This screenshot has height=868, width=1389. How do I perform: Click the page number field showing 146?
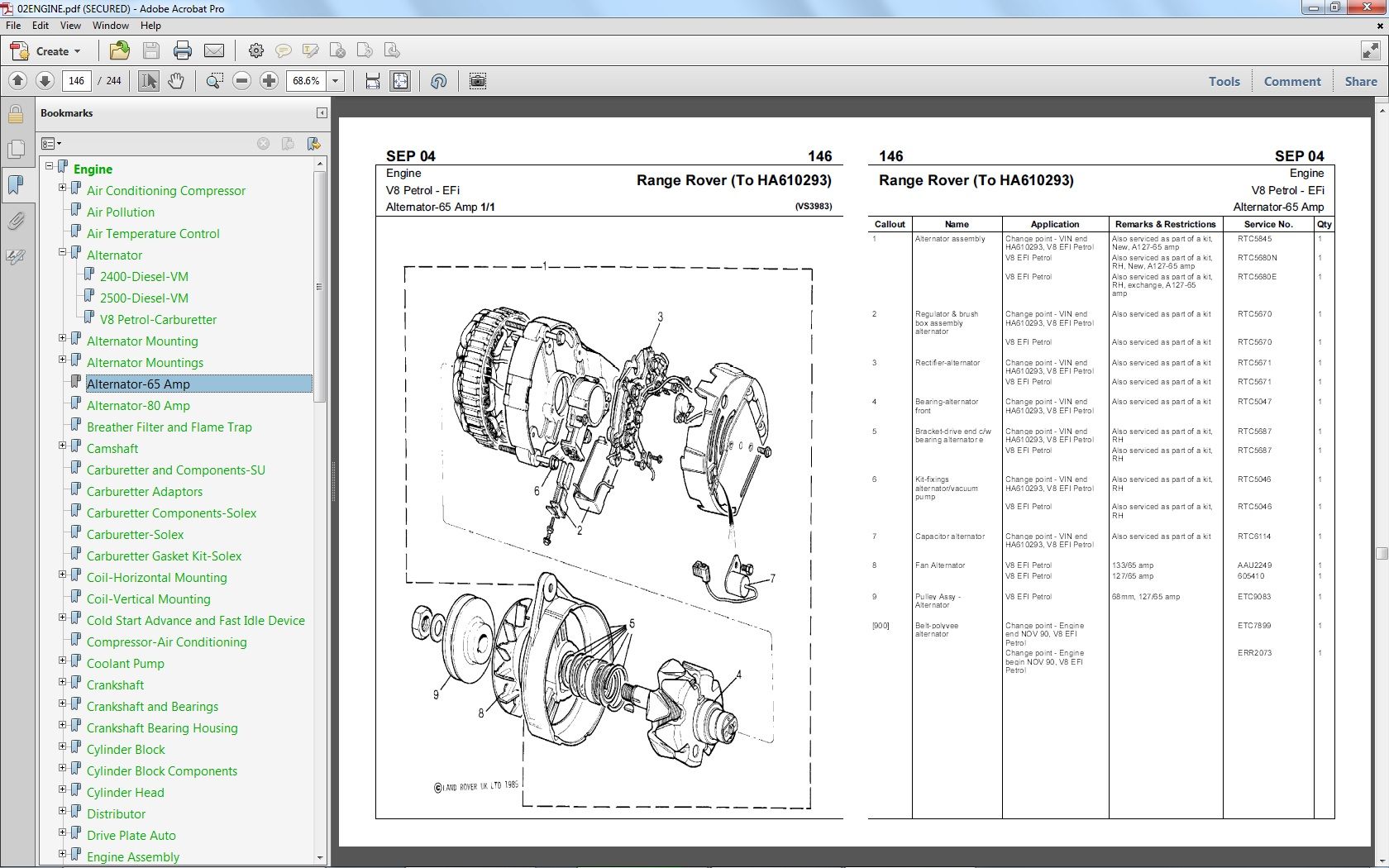pos(76,81)
